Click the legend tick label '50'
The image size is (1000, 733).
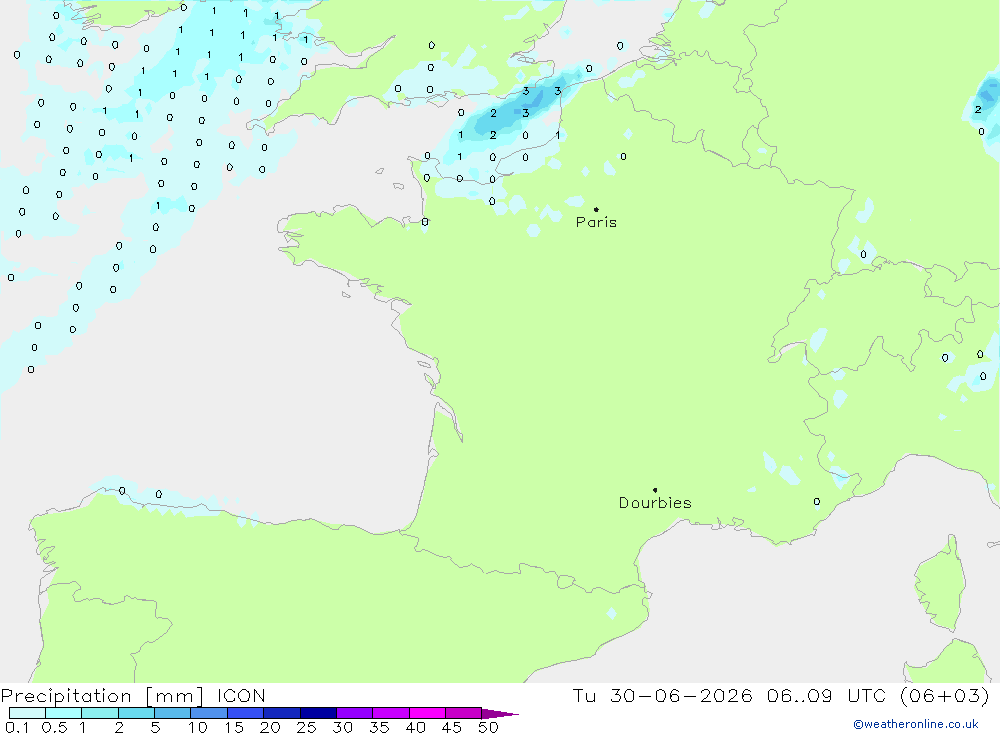pyautogui.click(x=489, y=727)
